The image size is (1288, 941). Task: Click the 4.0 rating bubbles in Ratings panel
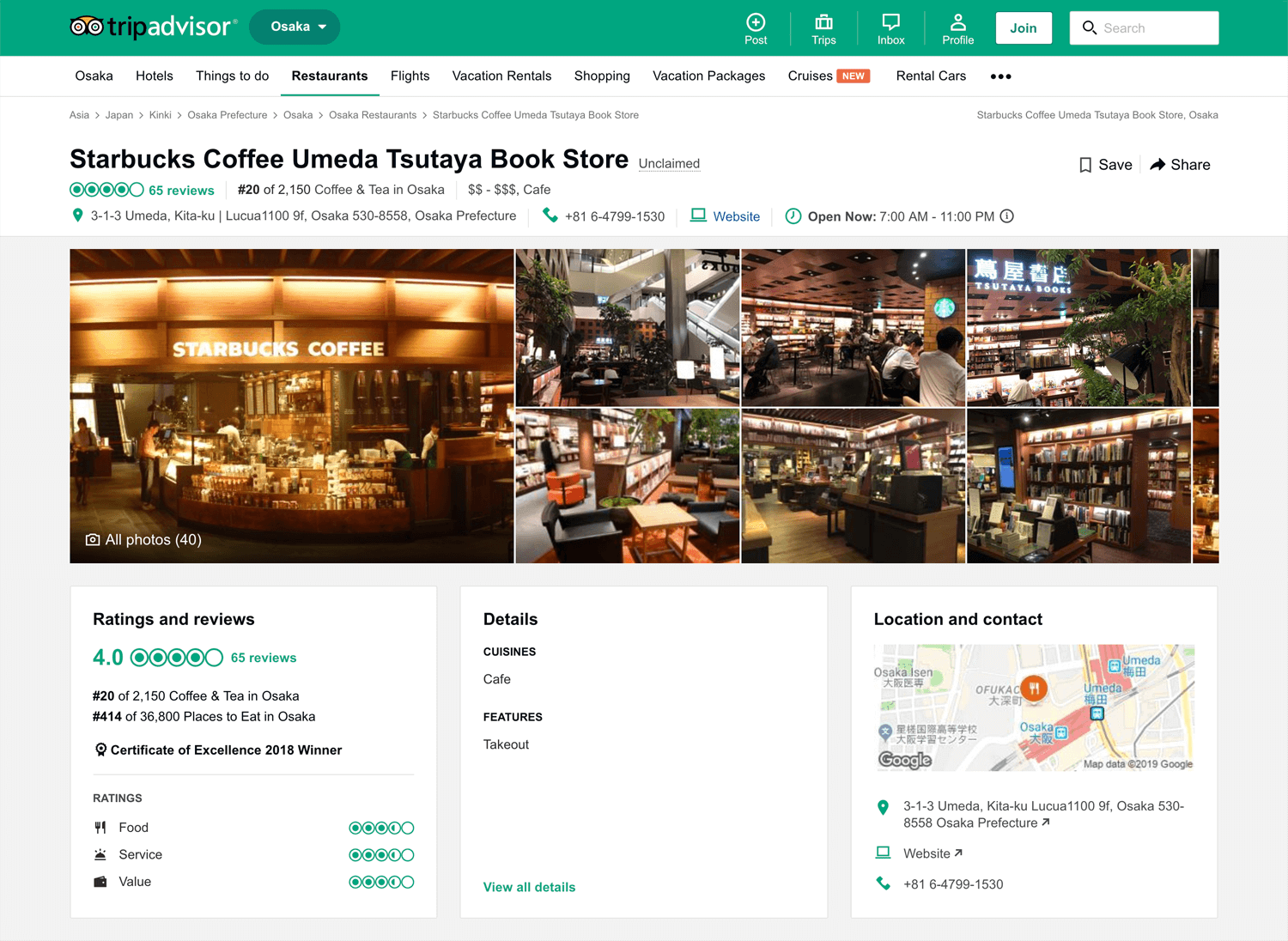point(177,658)
